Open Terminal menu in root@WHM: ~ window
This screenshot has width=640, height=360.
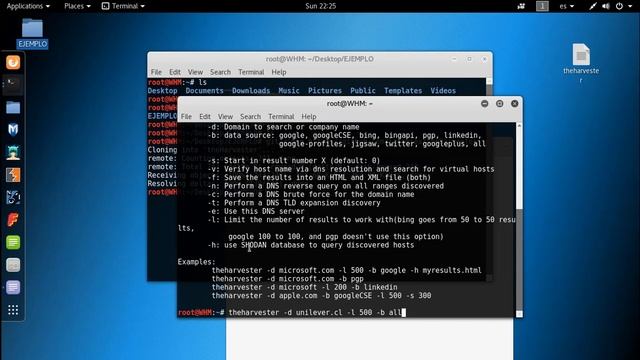[281, 116]
